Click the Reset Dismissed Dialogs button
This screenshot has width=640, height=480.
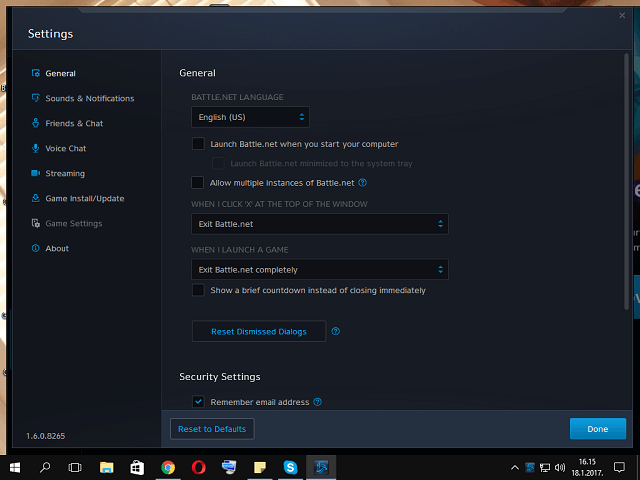point(259,331)
